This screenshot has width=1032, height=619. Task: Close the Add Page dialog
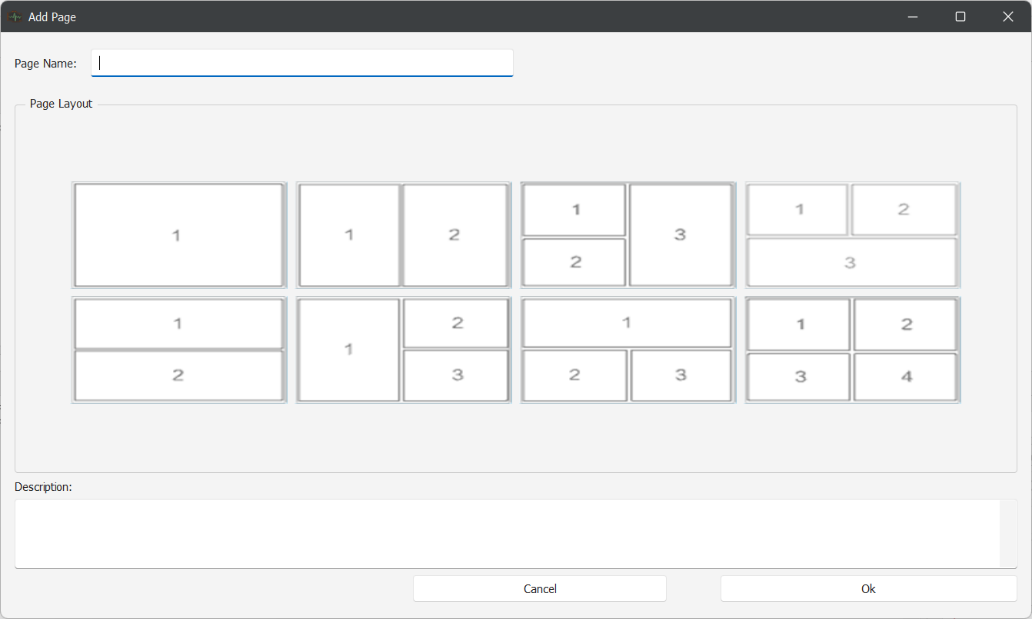(1007, 16)
